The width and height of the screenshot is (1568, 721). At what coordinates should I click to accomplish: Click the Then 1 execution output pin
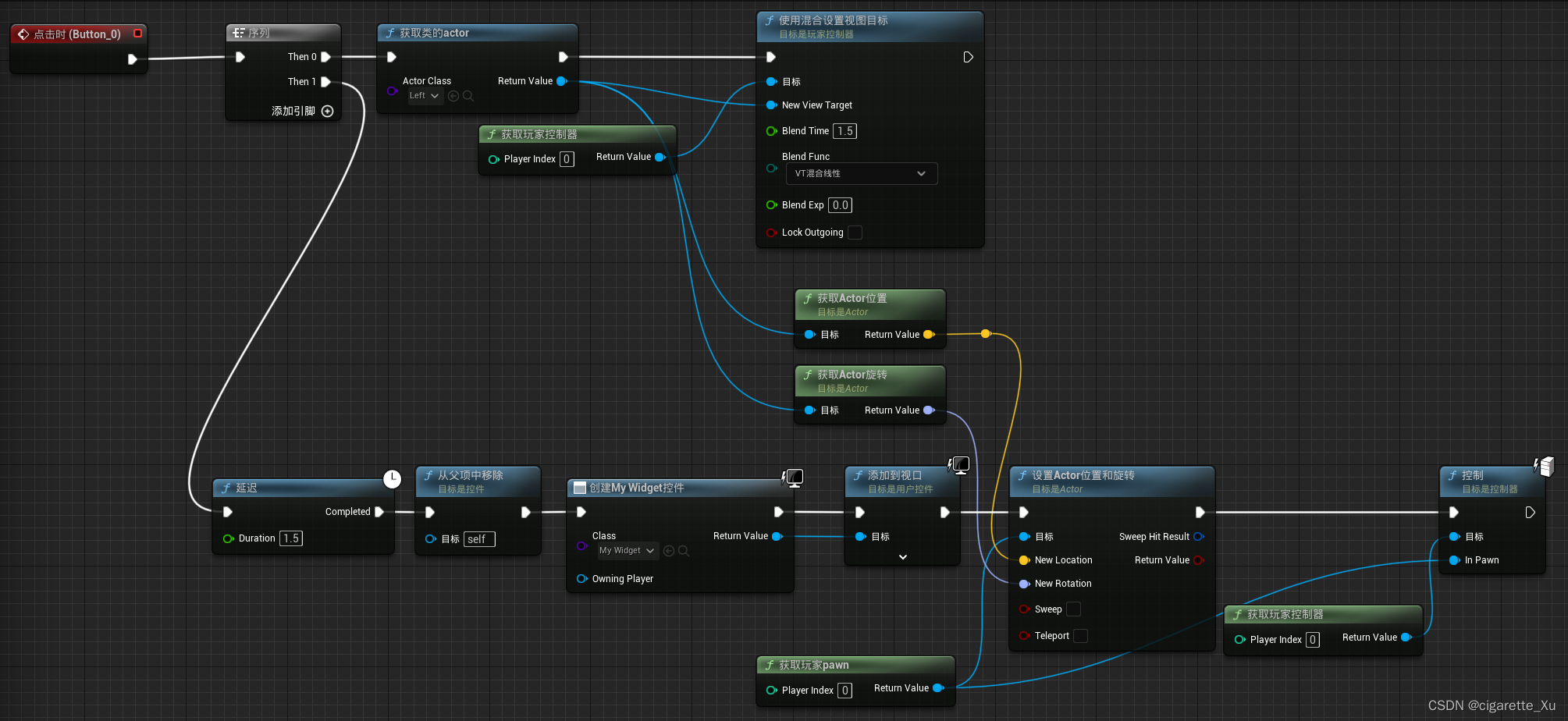(x=326, y=82)
